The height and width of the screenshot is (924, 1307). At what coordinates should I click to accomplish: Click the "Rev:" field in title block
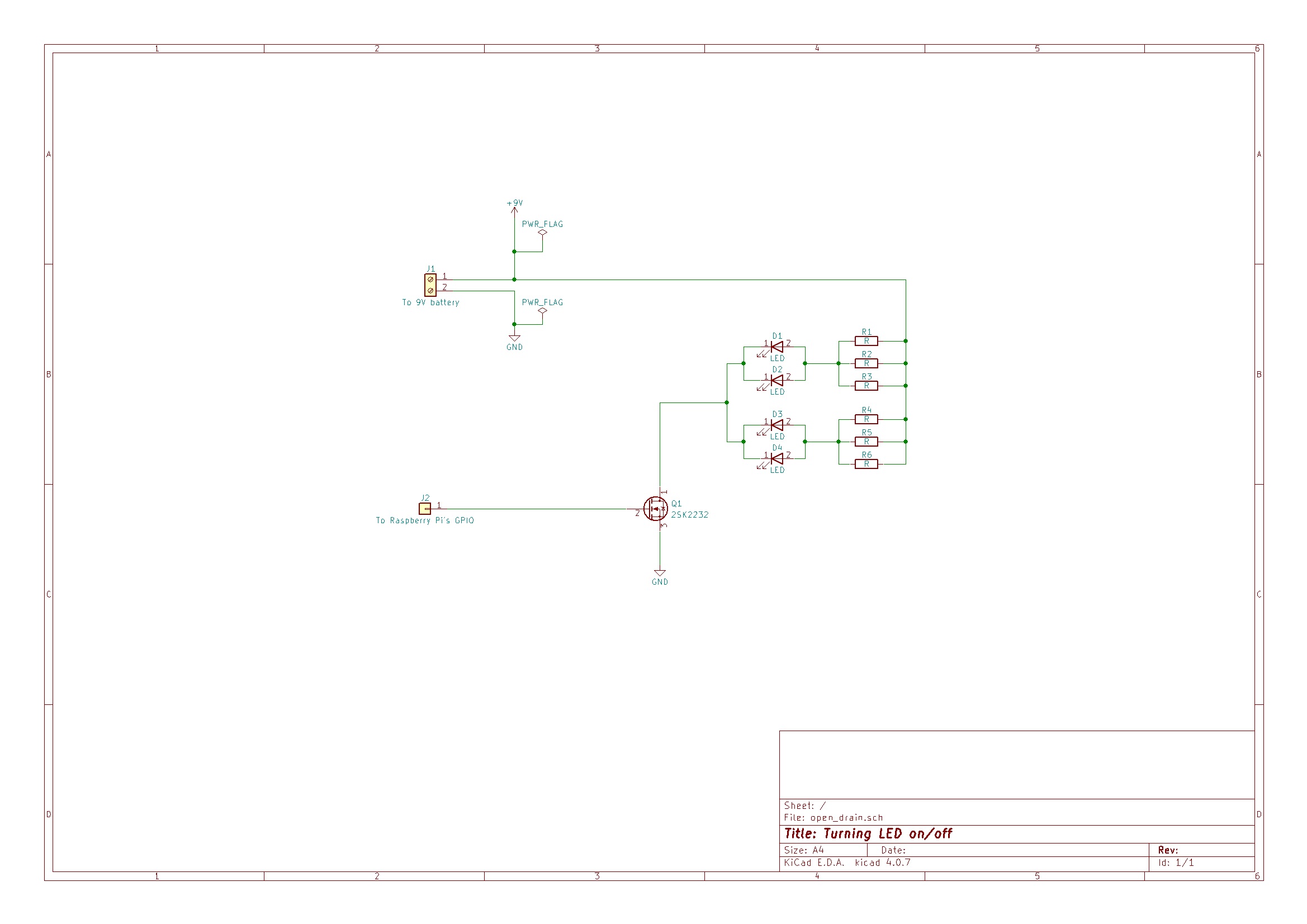tap(1168, 851)
